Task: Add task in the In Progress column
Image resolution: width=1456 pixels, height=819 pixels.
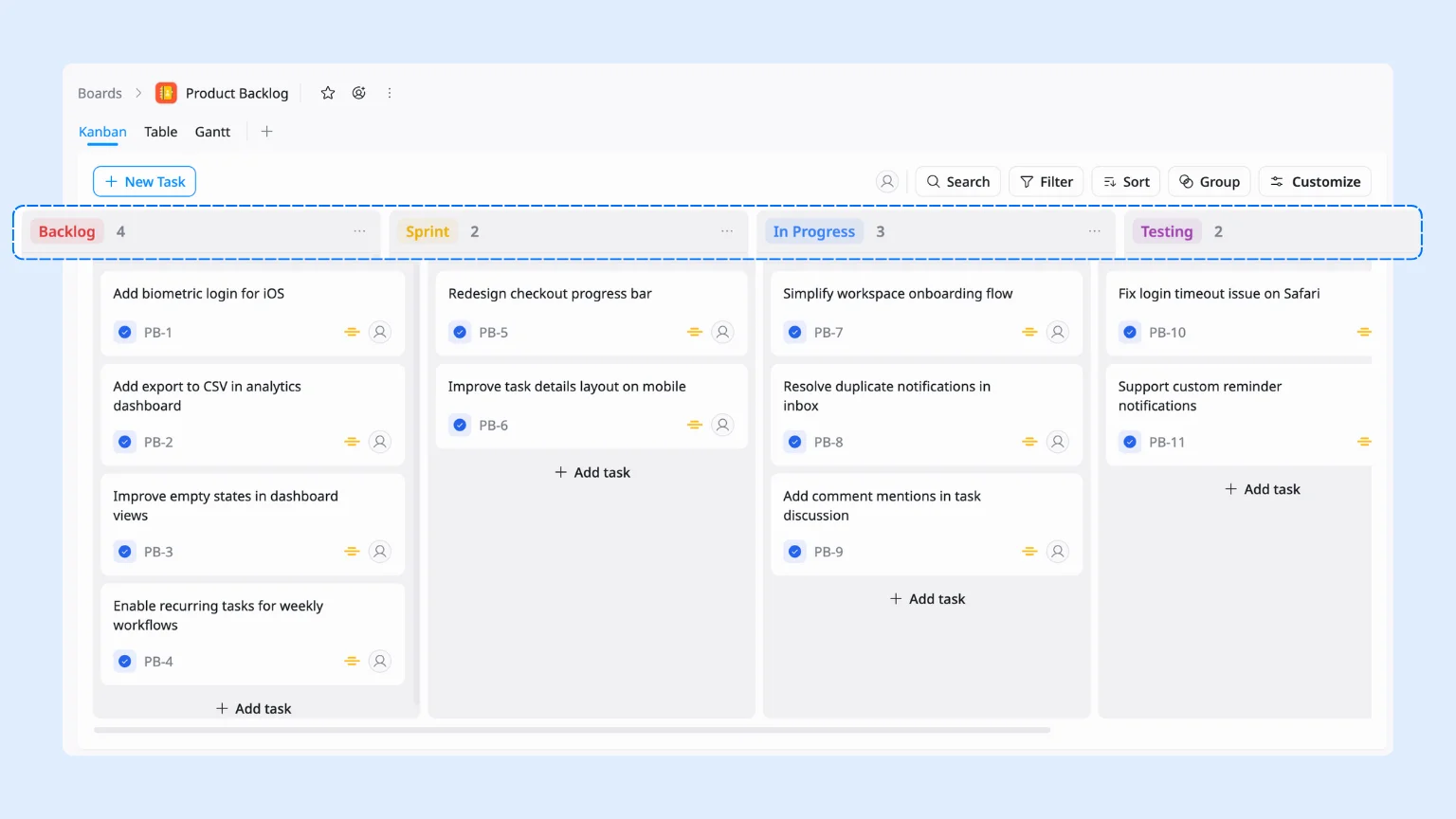Action: tap(928, 599)
